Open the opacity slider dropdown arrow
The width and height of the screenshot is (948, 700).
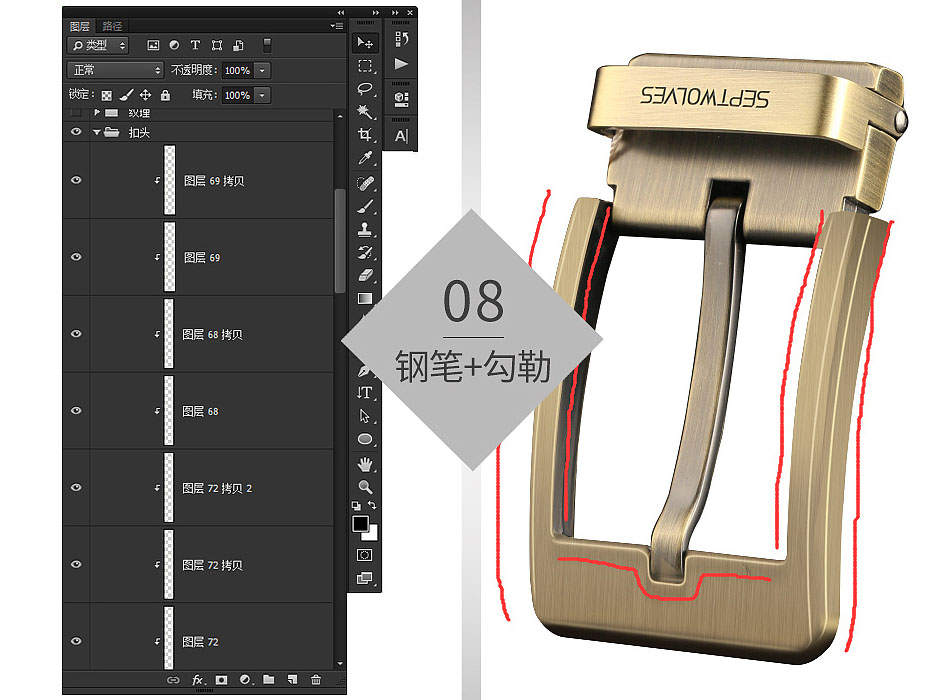[262, 71]
